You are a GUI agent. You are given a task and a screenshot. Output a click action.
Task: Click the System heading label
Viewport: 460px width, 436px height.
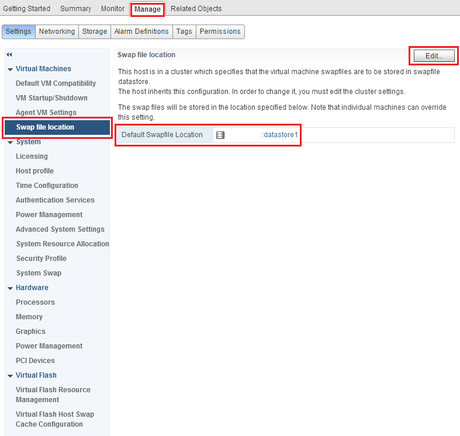pyautogui.click(x=28, y=142)
